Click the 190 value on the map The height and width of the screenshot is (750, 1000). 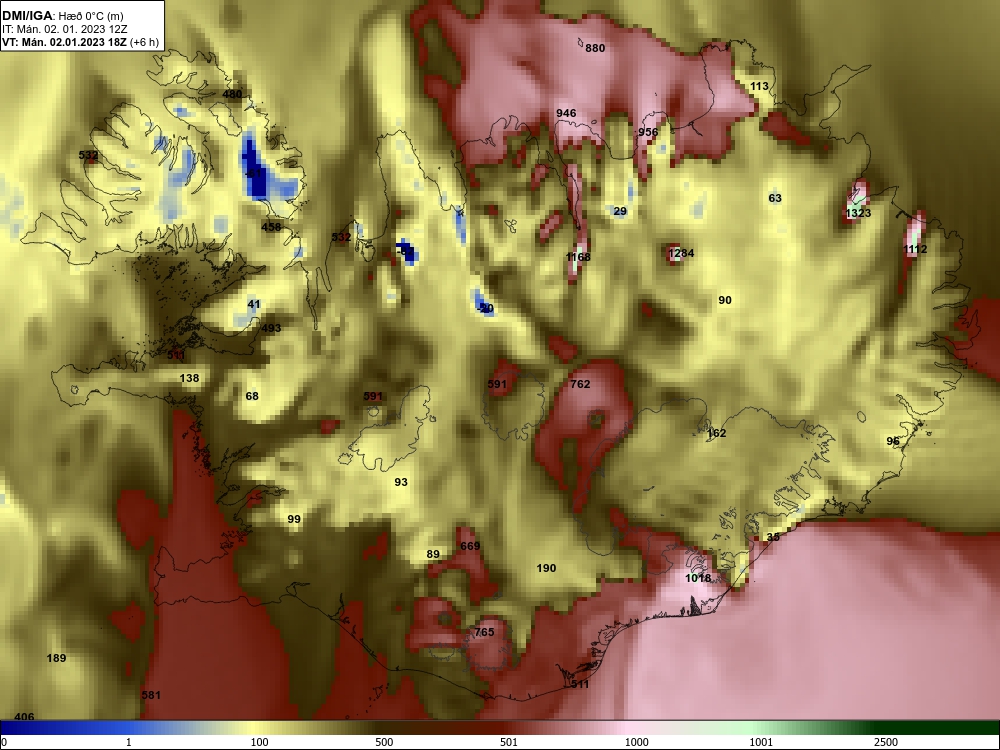coord(546,568)
